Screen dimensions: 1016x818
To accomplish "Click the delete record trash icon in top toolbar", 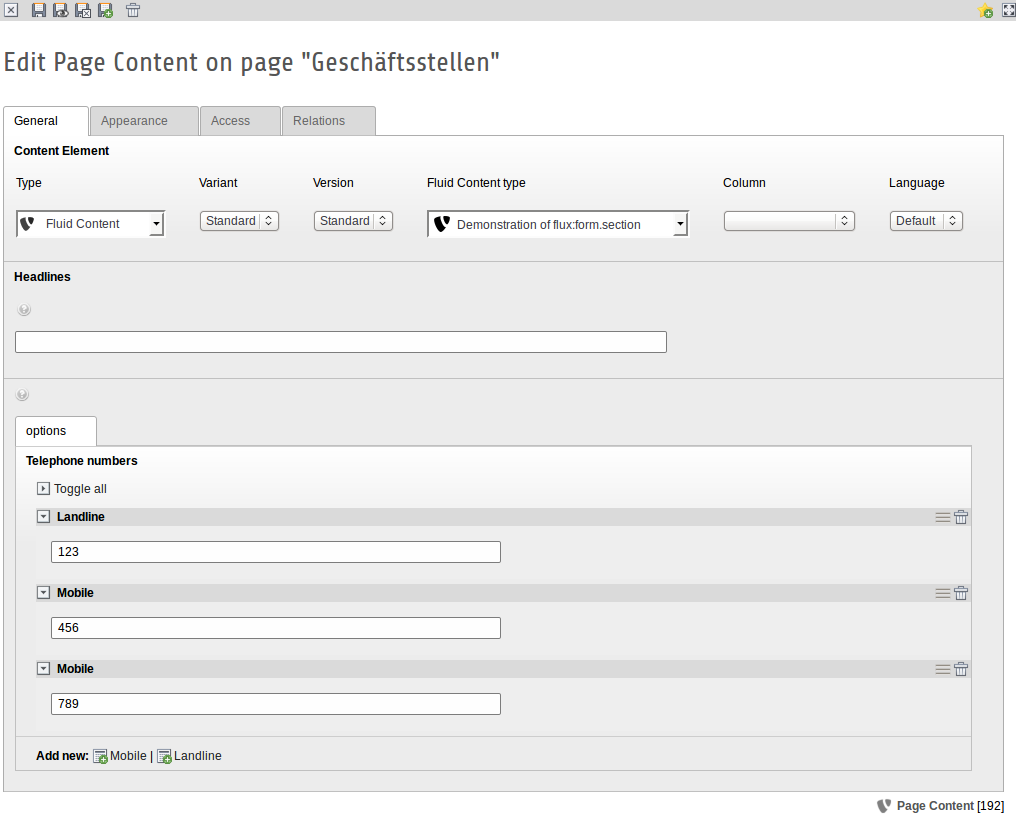I will 133,11.
